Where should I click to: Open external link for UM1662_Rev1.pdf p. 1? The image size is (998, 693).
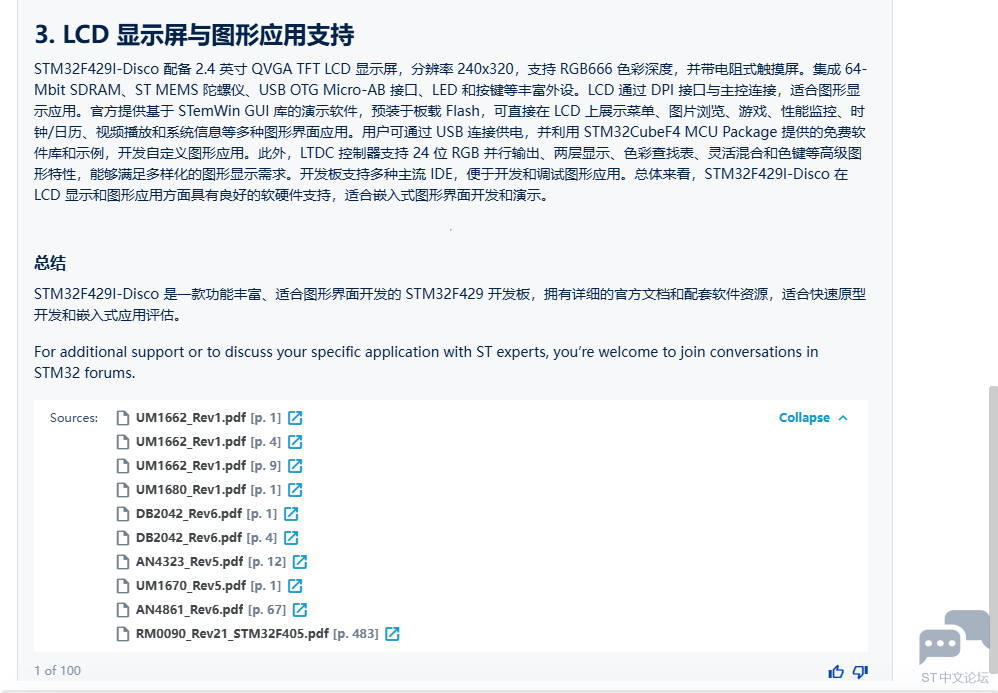click(x=295, y=418)
